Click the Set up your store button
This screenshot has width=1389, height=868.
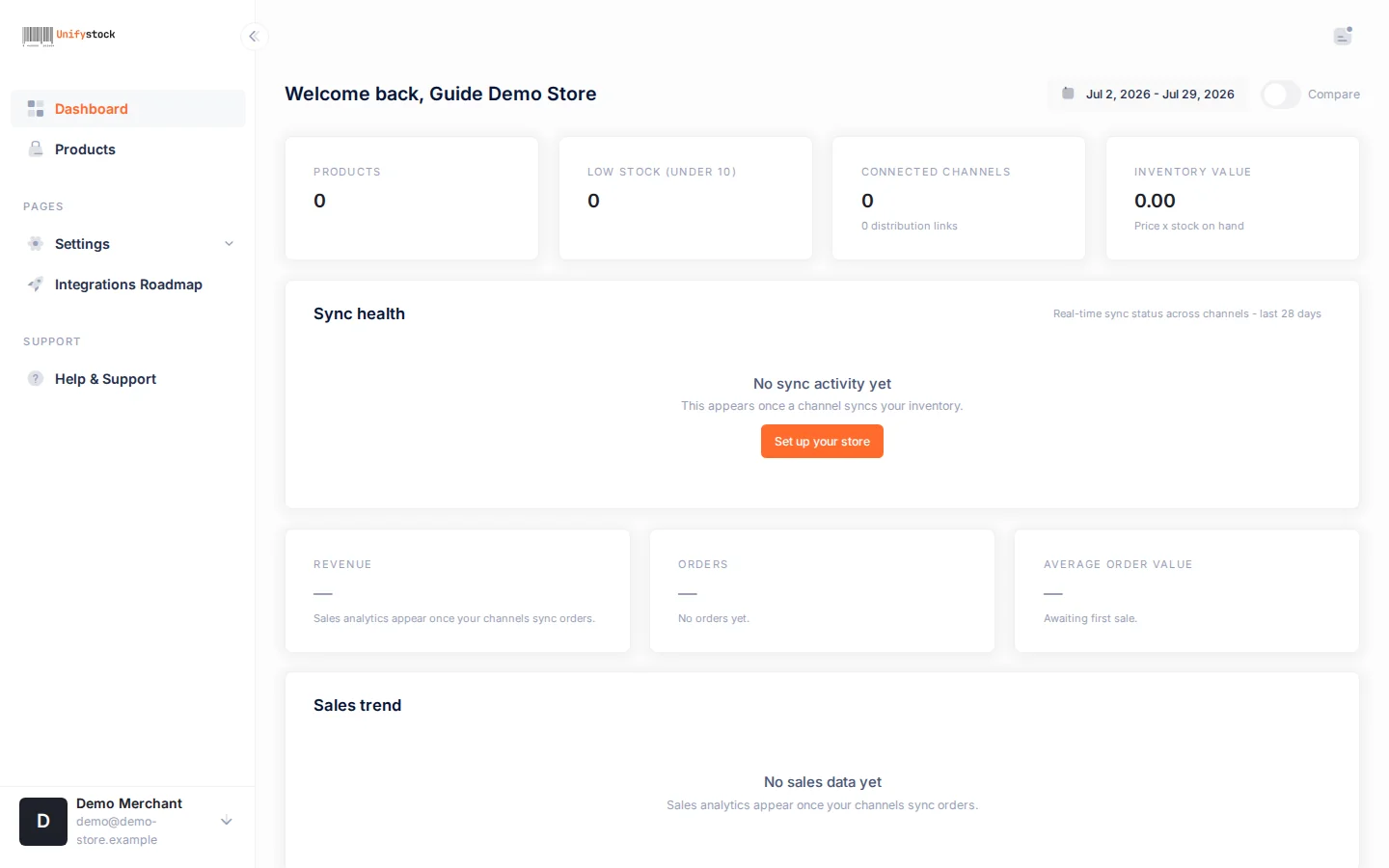pos(822,442)
